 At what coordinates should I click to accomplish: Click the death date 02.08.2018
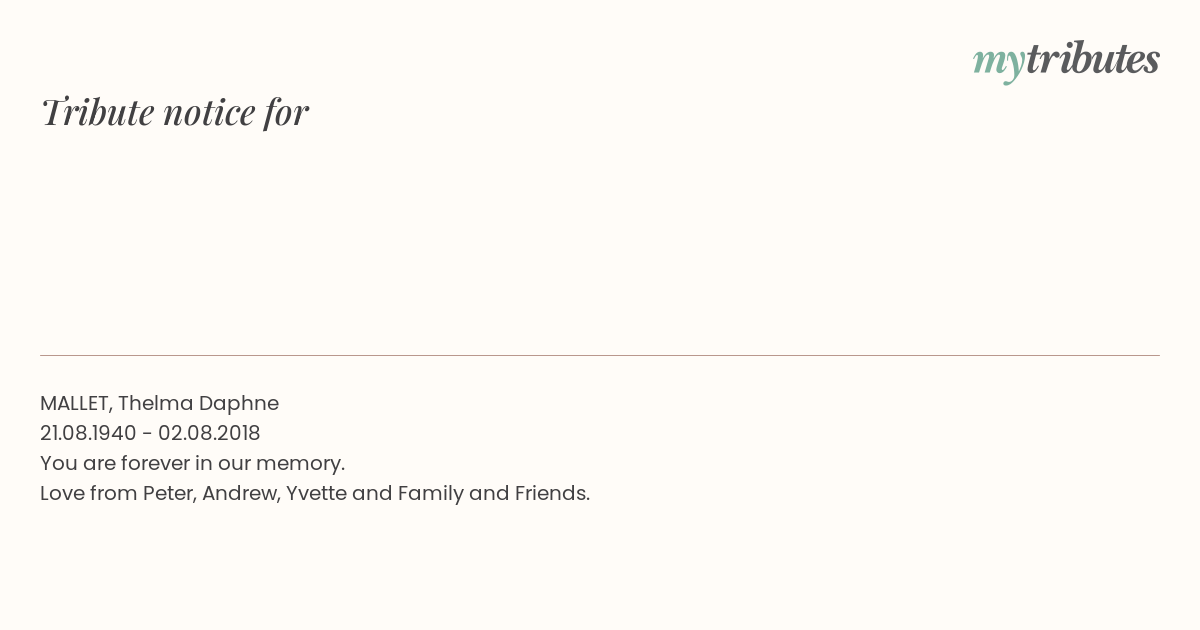pos(209,433)
